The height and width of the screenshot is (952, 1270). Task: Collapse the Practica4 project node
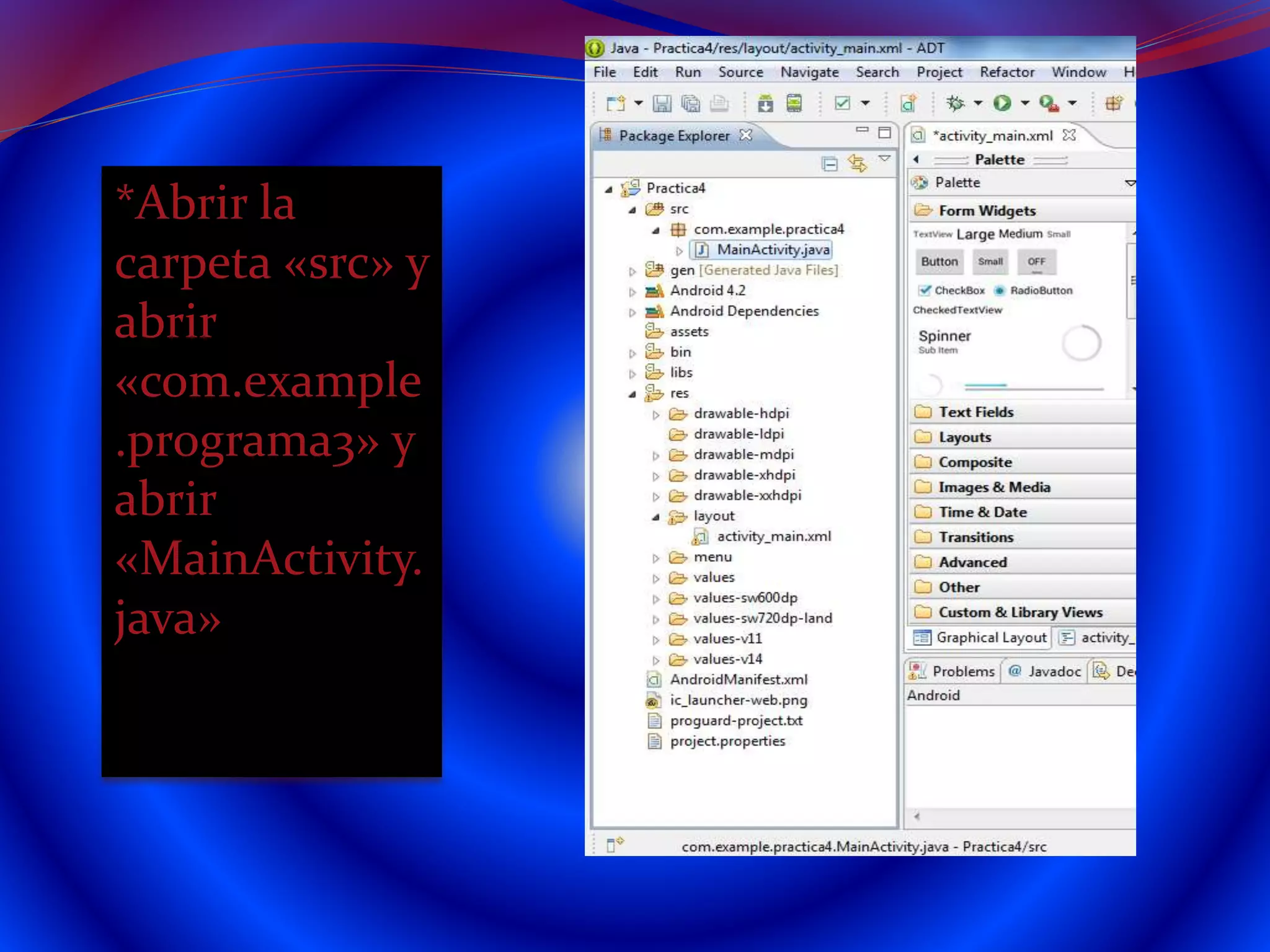pyautogui.click(x=609, y=189)
